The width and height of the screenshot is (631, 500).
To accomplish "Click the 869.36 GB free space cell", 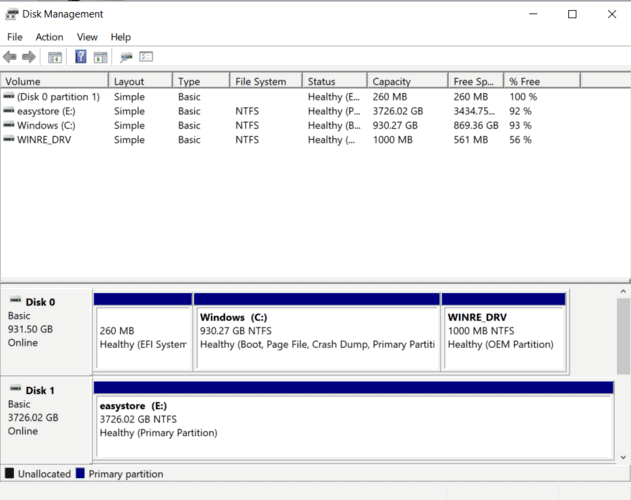I will point(476,126).
